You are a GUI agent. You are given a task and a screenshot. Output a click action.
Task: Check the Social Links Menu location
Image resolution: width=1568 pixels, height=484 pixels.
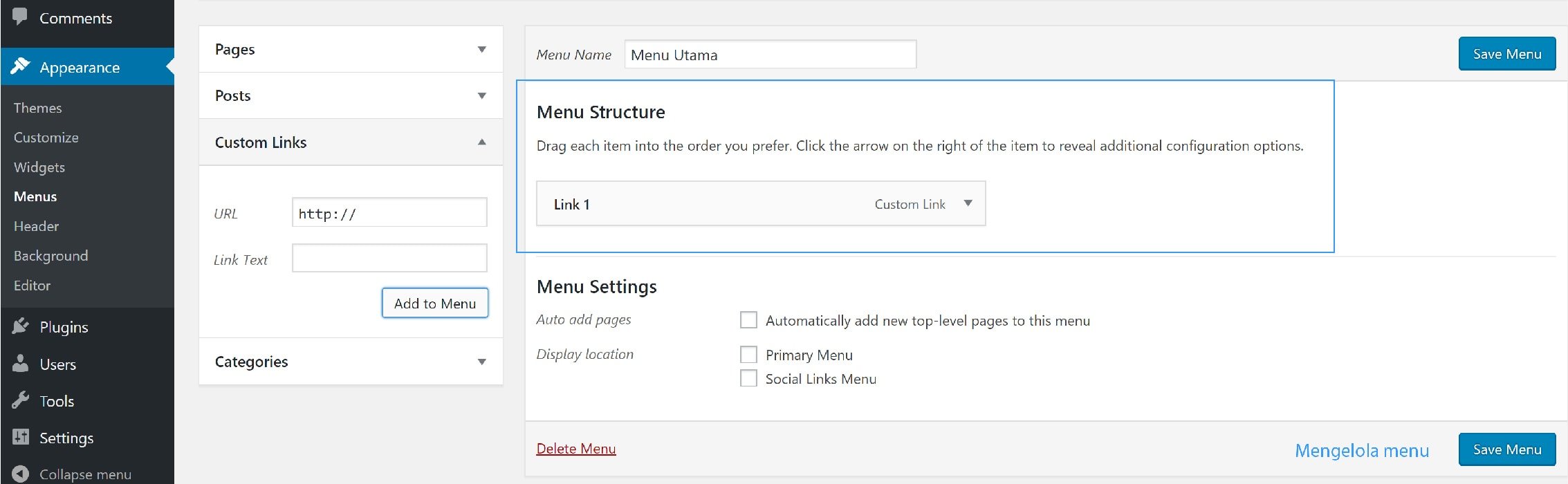click(748, 378)
